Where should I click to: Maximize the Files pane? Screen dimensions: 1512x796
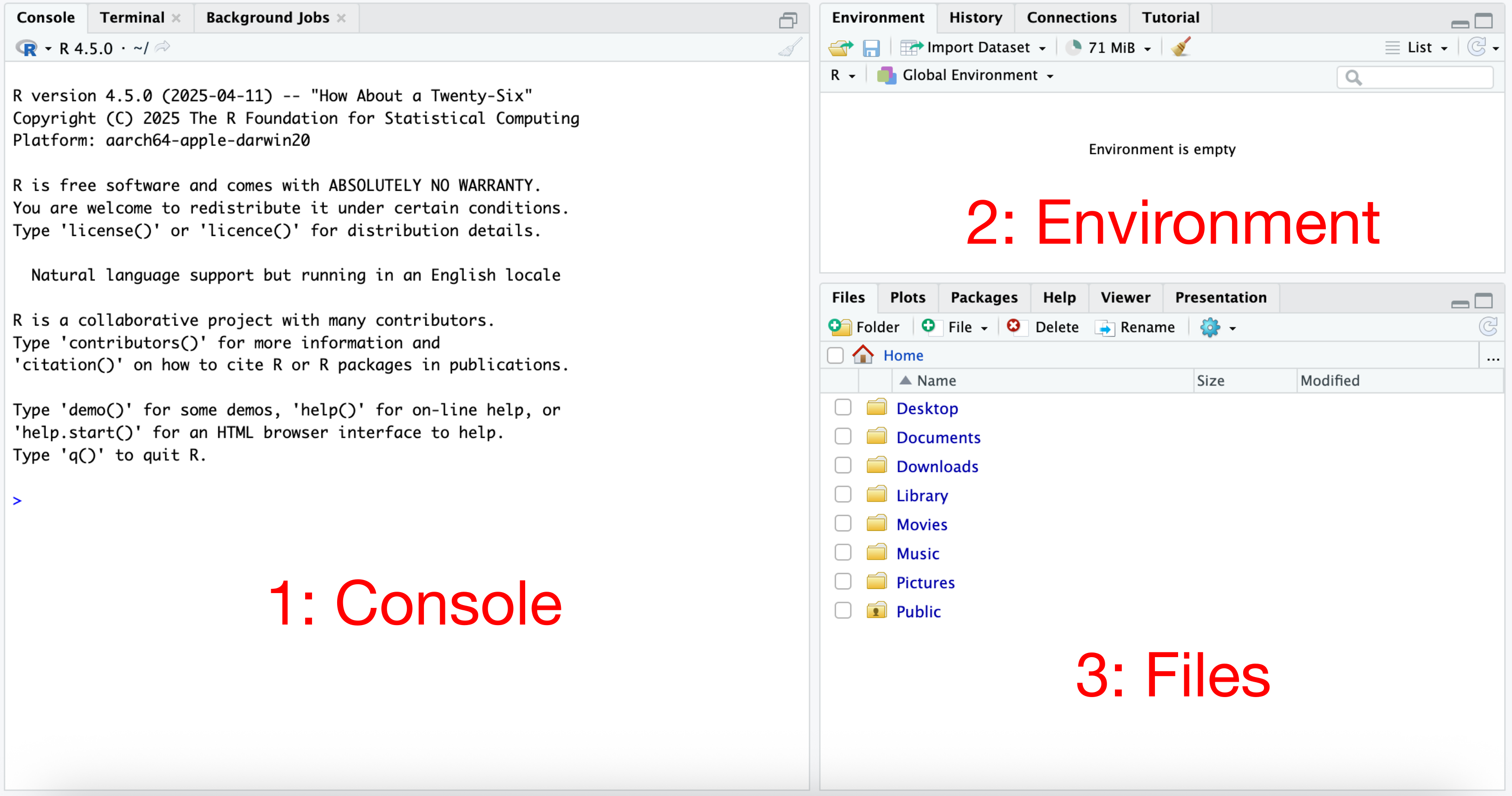point(1484,301)
